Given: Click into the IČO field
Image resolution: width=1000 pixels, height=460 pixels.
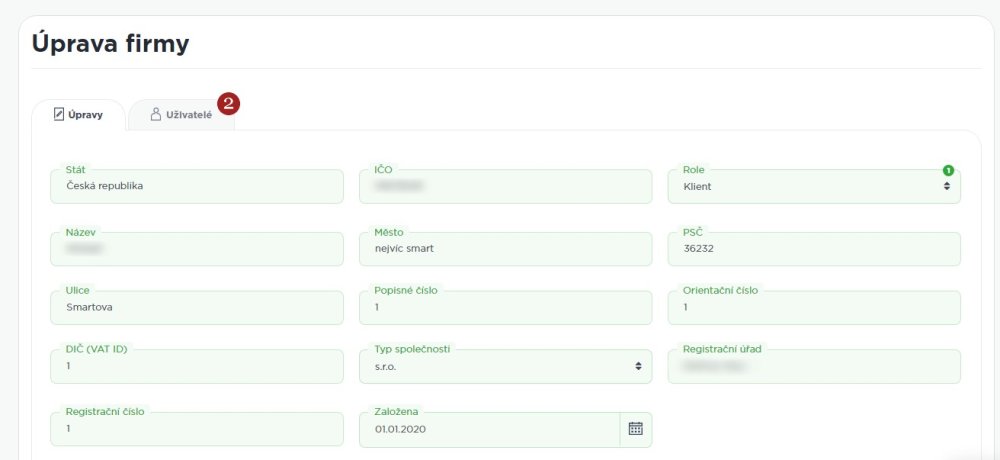Looking at the screenshot, I should (505, 186).
